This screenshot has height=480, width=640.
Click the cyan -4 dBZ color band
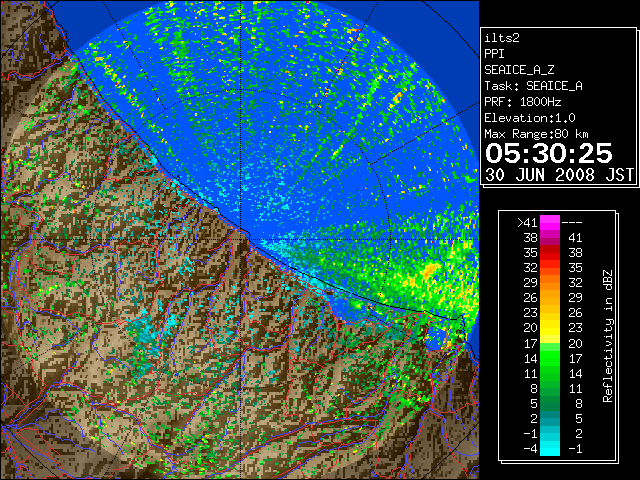pos(550,448)
